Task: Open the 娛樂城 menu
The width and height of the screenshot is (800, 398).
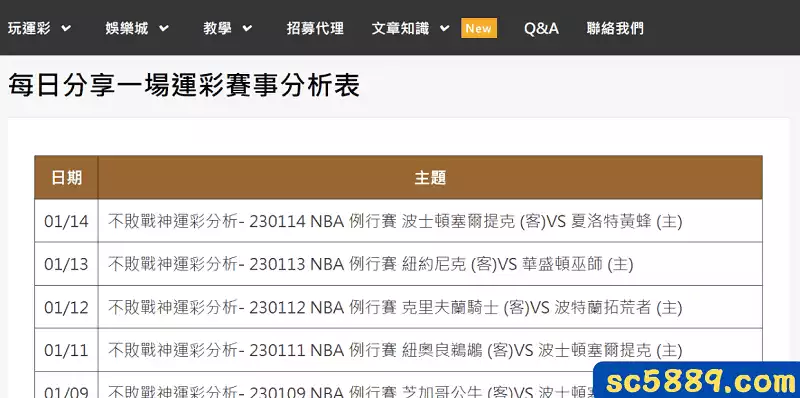Action: point(127,28)
